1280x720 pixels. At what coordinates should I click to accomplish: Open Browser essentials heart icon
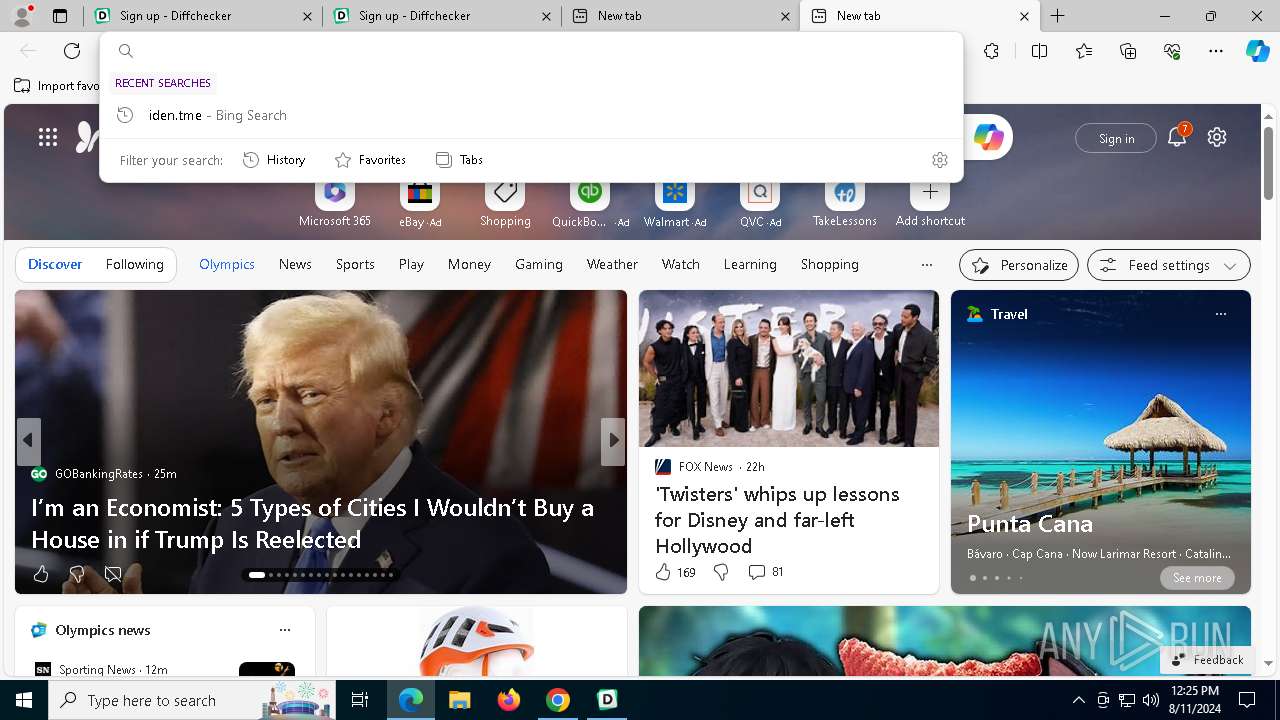(x=1172, y=51)
